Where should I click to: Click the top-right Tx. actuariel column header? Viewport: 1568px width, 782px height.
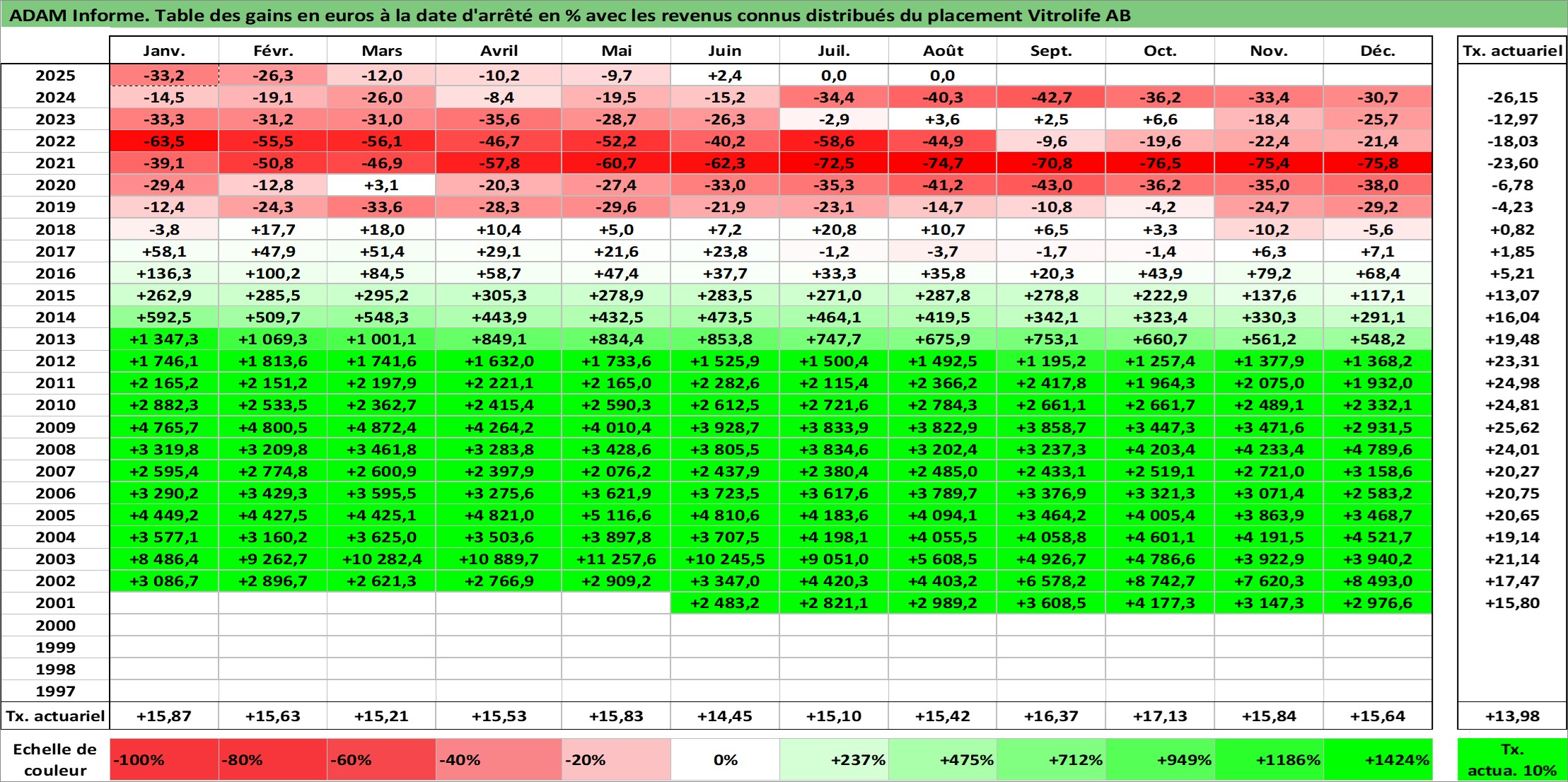(x=1512, y=50)
